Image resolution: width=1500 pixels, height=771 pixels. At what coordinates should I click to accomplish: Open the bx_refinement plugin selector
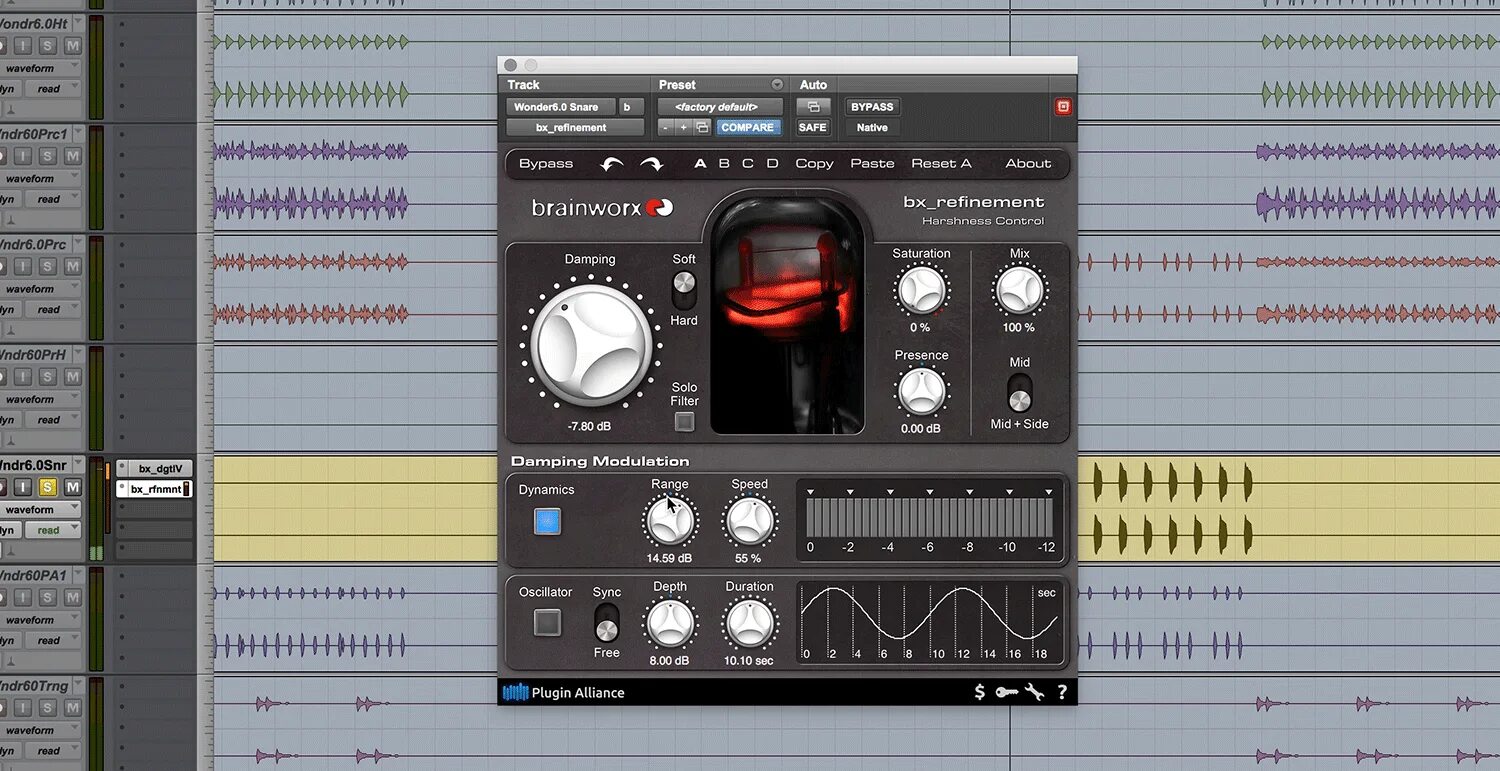[x=575, y=128]
